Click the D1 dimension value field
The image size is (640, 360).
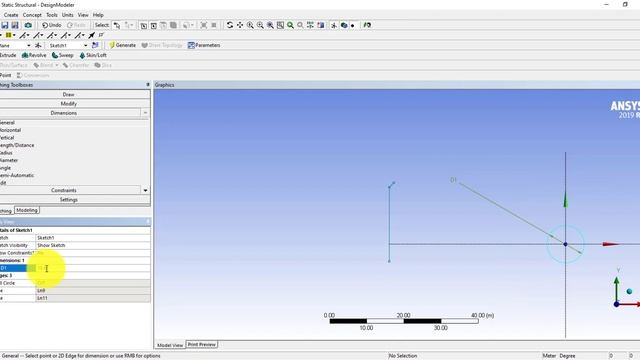pos(93,268)
